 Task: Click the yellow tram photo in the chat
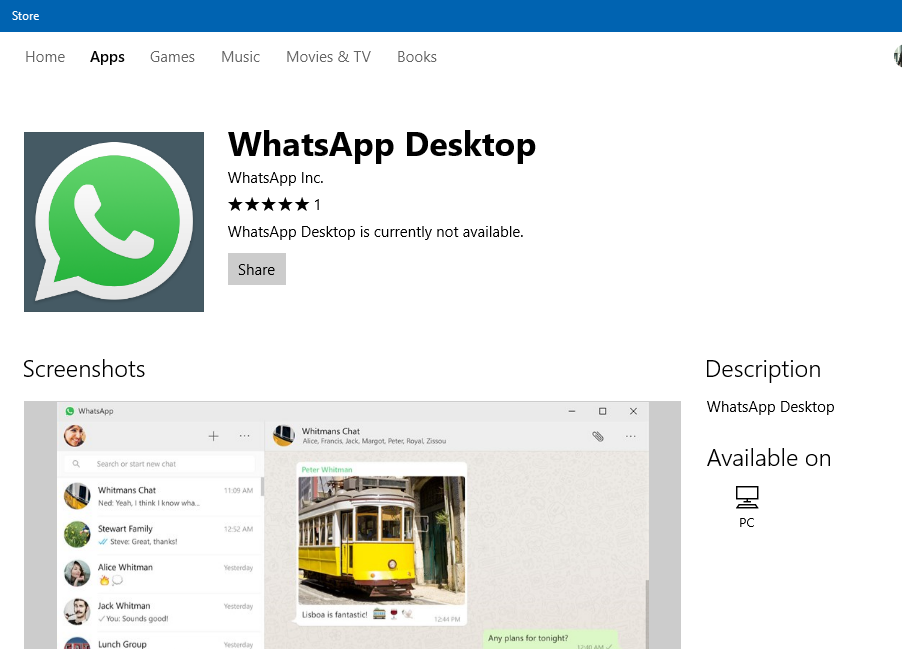[x=381, y=540]
